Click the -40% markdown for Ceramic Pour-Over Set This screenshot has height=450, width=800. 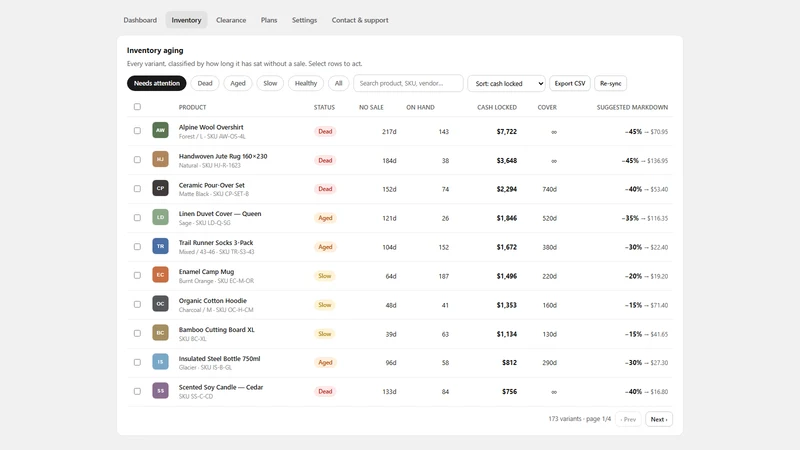click(633, 189)
